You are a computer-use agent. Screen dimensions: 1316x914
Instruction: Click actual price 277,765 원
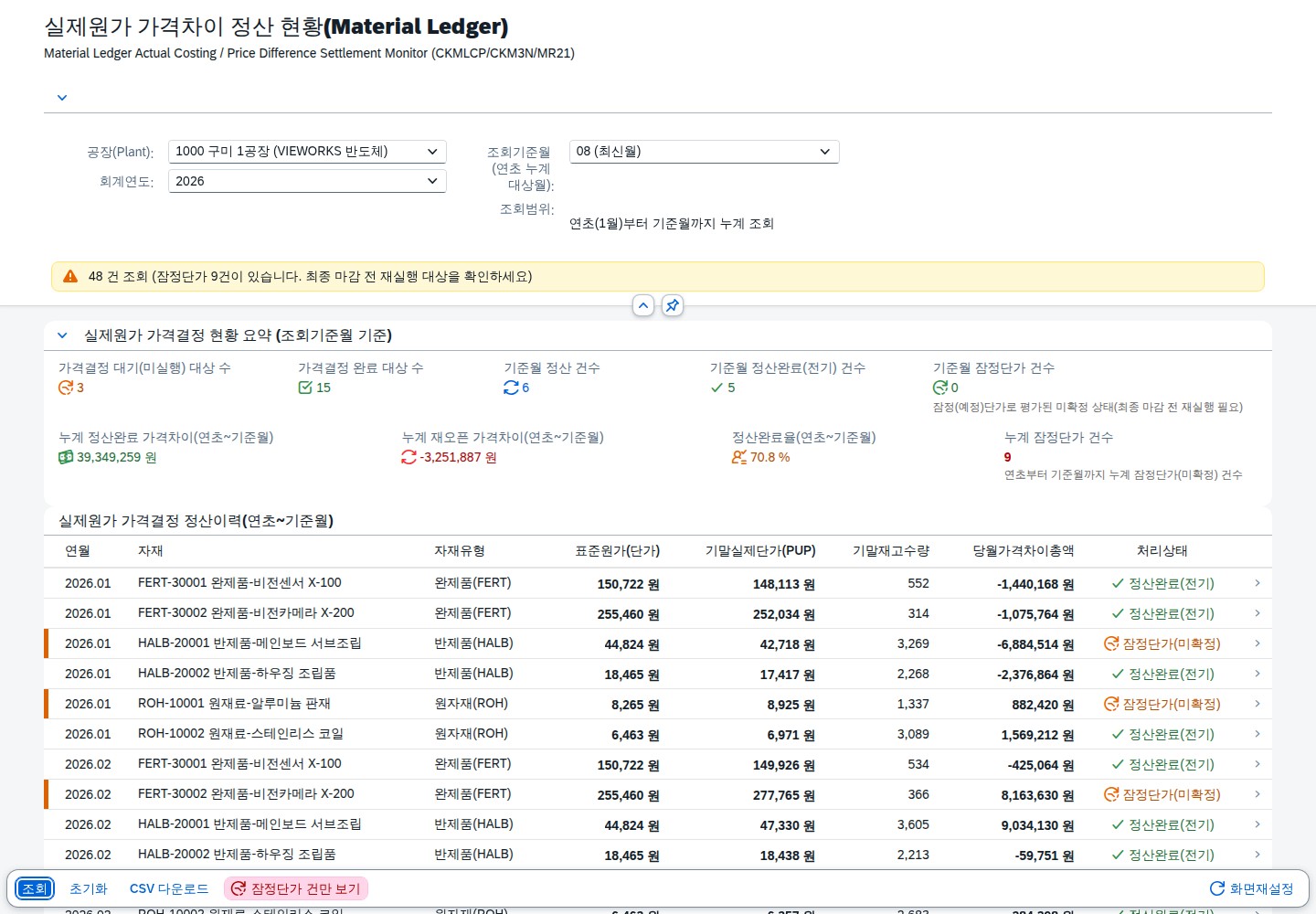(x=784, y=795)
